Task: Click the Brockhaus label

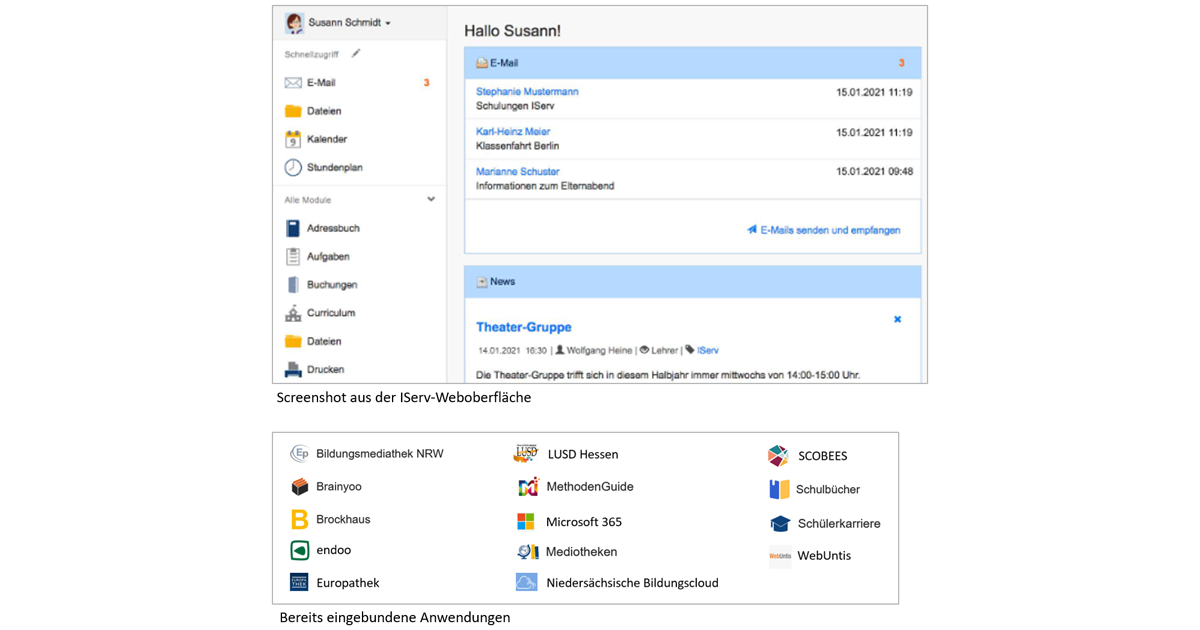Action: tap(343, 520)
